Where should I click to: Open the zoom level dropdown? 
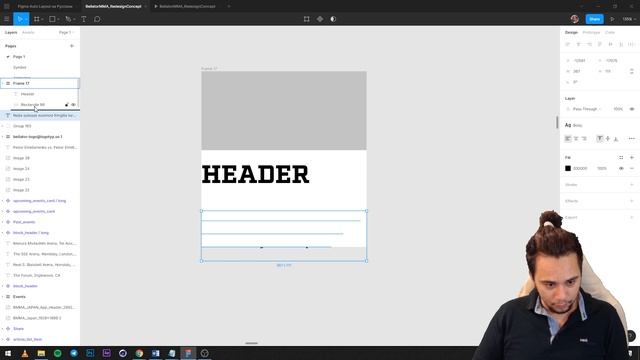(629, 19)
